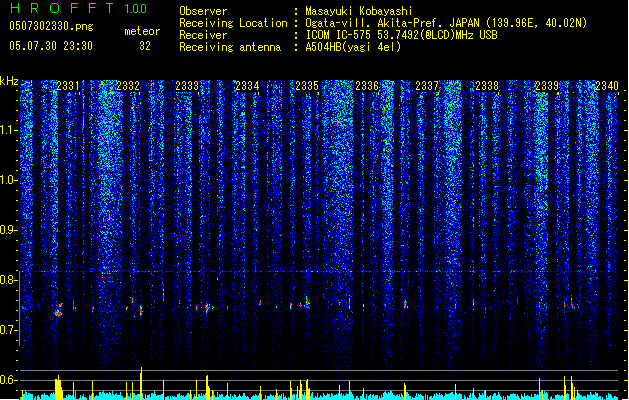Click the bright meteor echo just before 2331
The width and height of the screenshot is (629, 400).
(x=59, y=311)
